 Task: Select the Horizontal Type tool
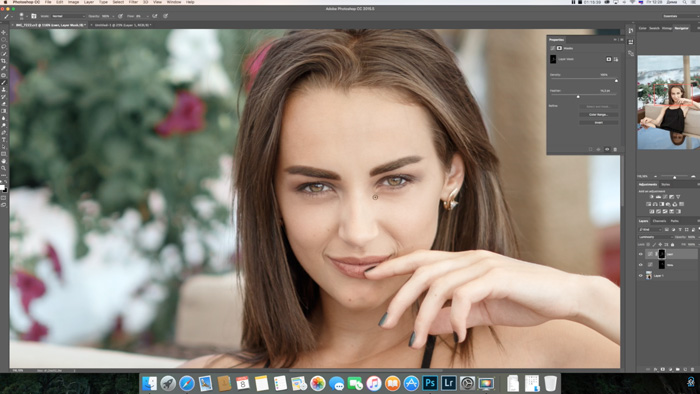pos(4,140)
